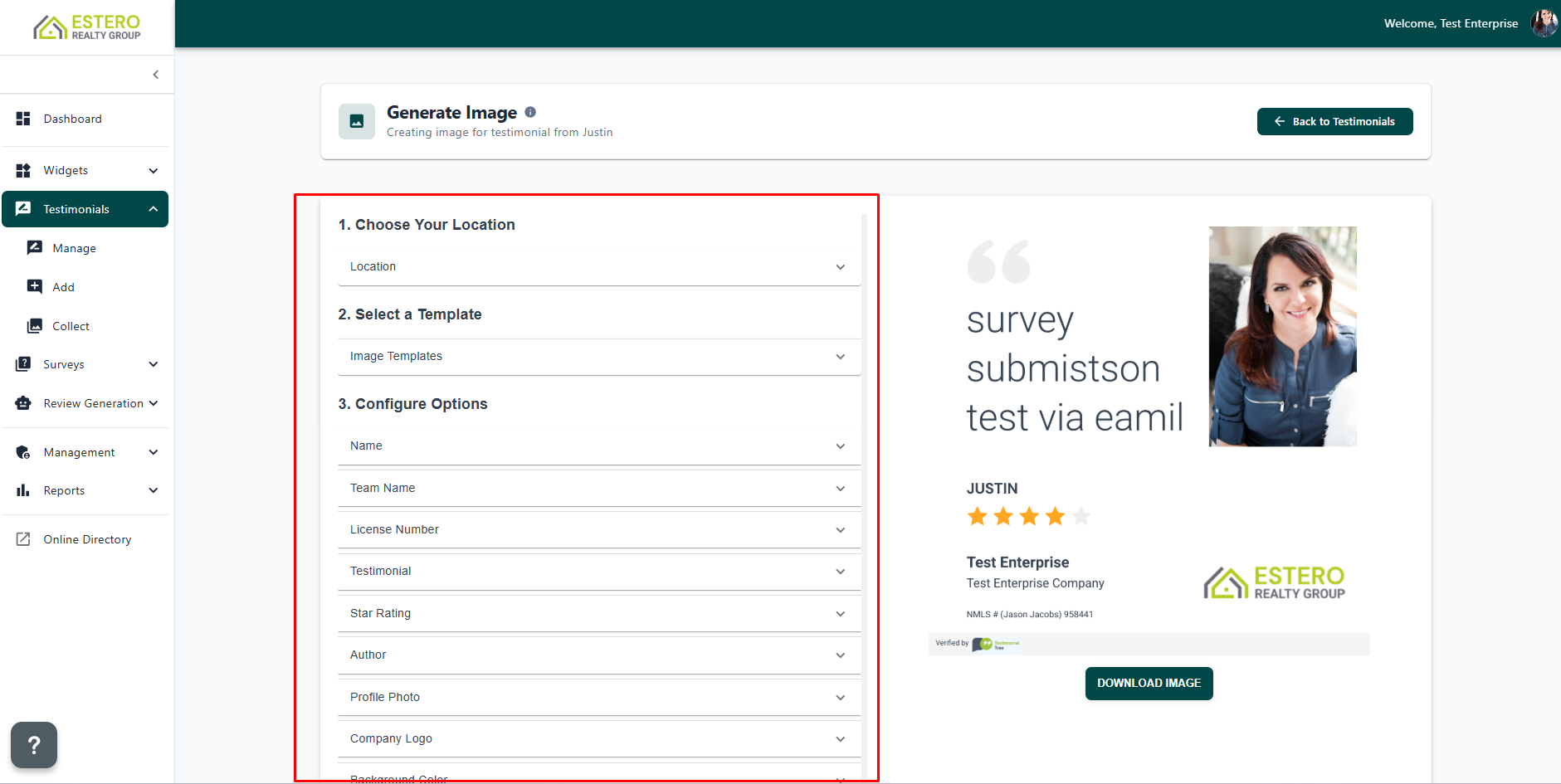Collapse the sidebar with the left chevron

coord(156,75)
